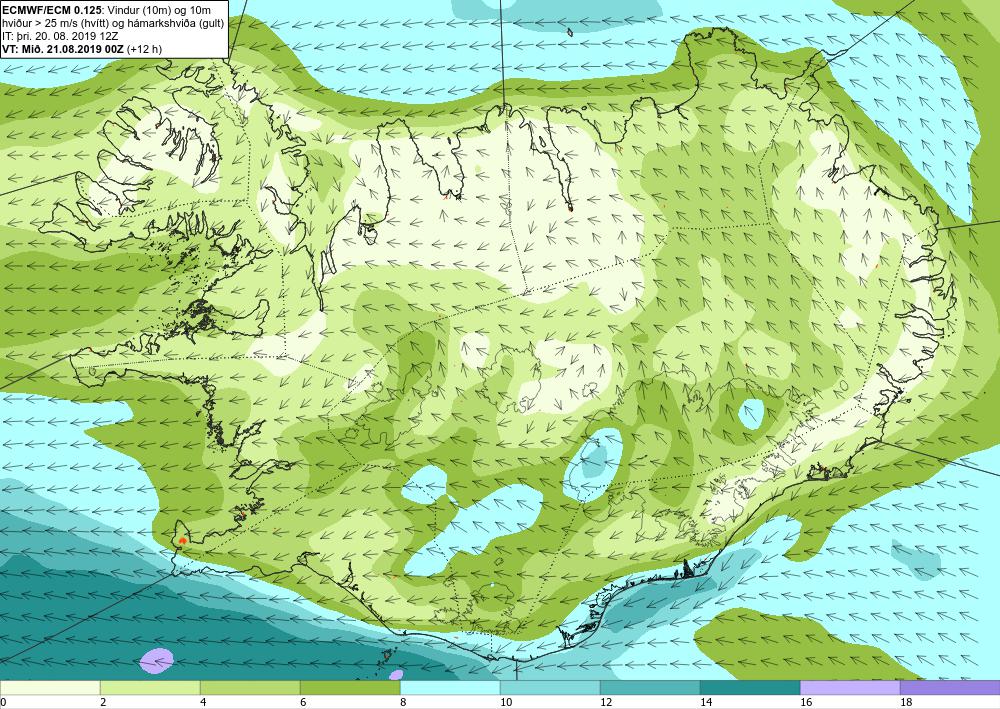
Task: Click the light purple 16–18 m/s legend swatch
Action: click(850, 688)
